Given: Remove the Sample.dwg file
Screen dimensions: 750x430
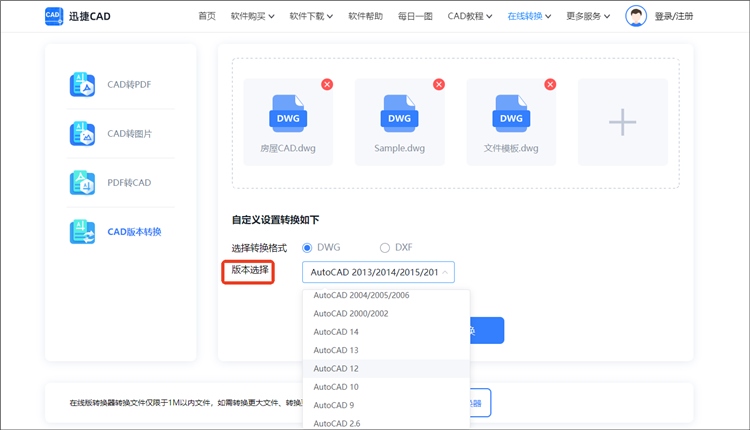Looking at the screenshot, I should tap(438, 85).
